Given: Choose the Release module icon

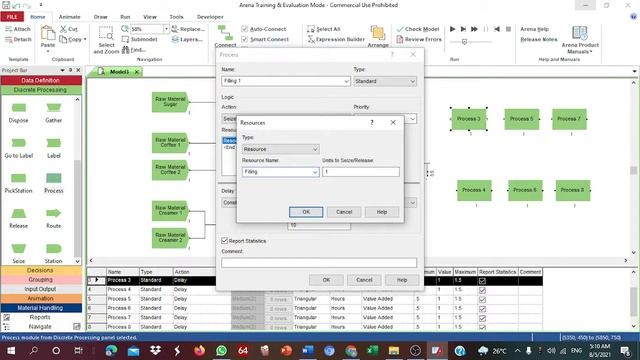Looking at the screenshot, I should point(18,213).
